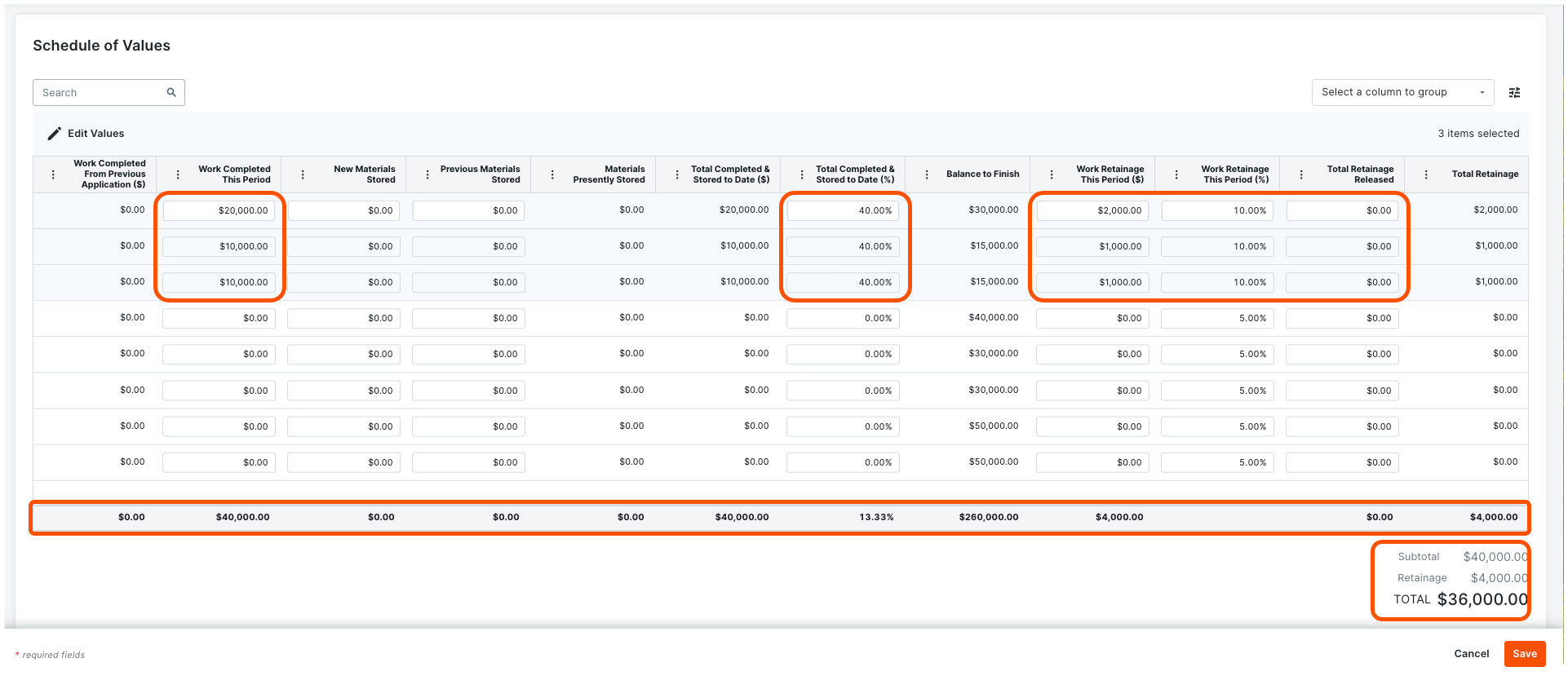Click the $260,000.00 balance total cell
The width and height of the screenshot is (1568, 680).
(988, 517)
